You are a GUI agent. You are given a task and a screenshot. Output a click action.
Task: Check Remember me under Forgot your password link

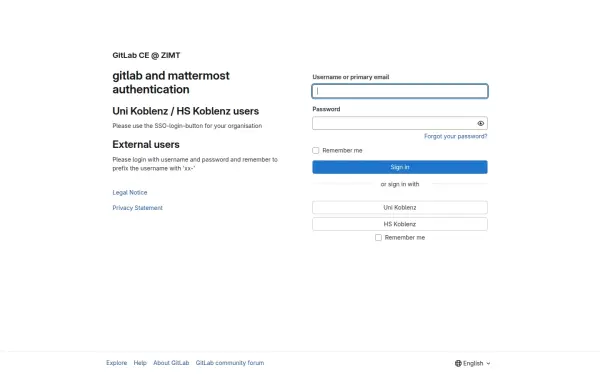pos(316,150)
